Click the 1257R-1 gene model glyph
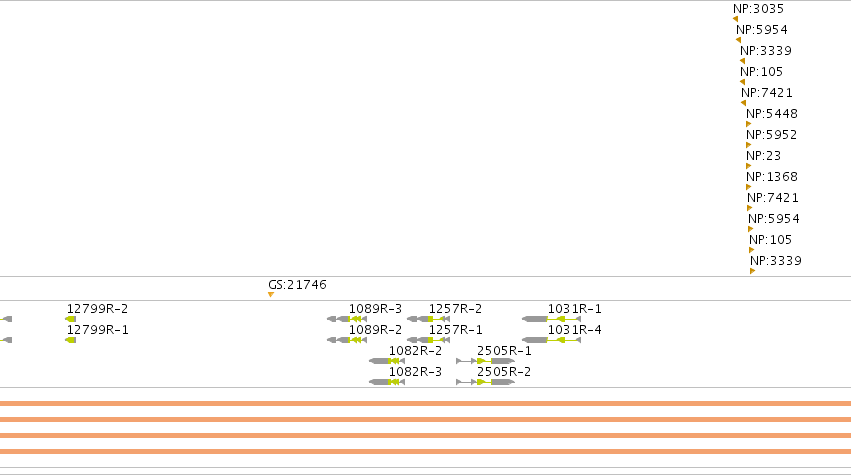This screenshot has width=851, height=475. (x=428, y=340)
